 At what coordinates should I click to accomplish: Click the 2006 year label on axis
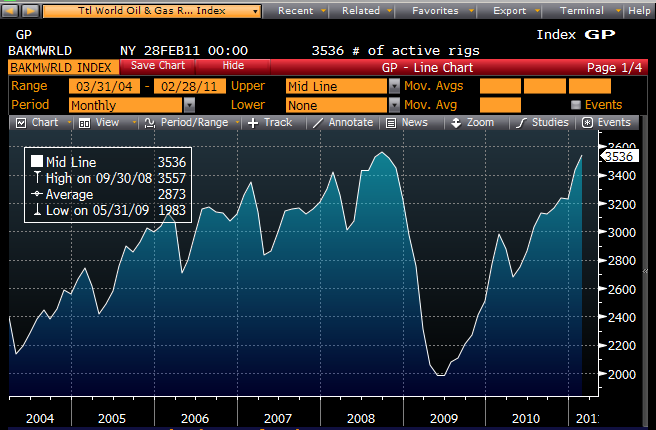[x=195, y=418]
